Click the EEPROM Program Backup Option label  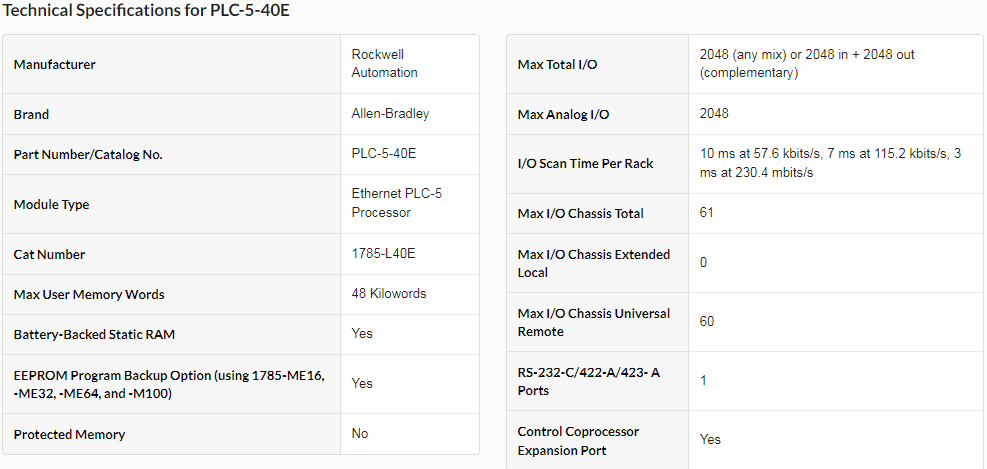coord(169,385)
